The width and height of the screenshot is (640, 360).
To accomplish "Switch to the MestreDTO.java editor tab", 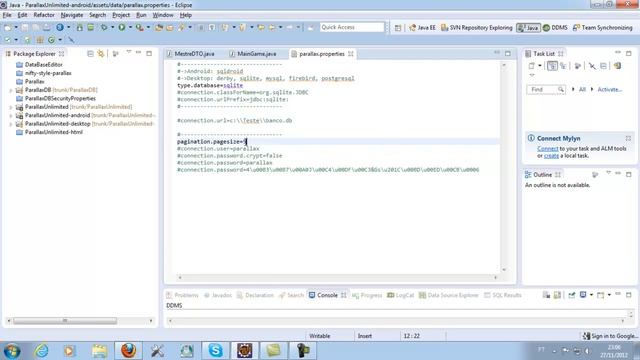I will (x=191, y=54).
